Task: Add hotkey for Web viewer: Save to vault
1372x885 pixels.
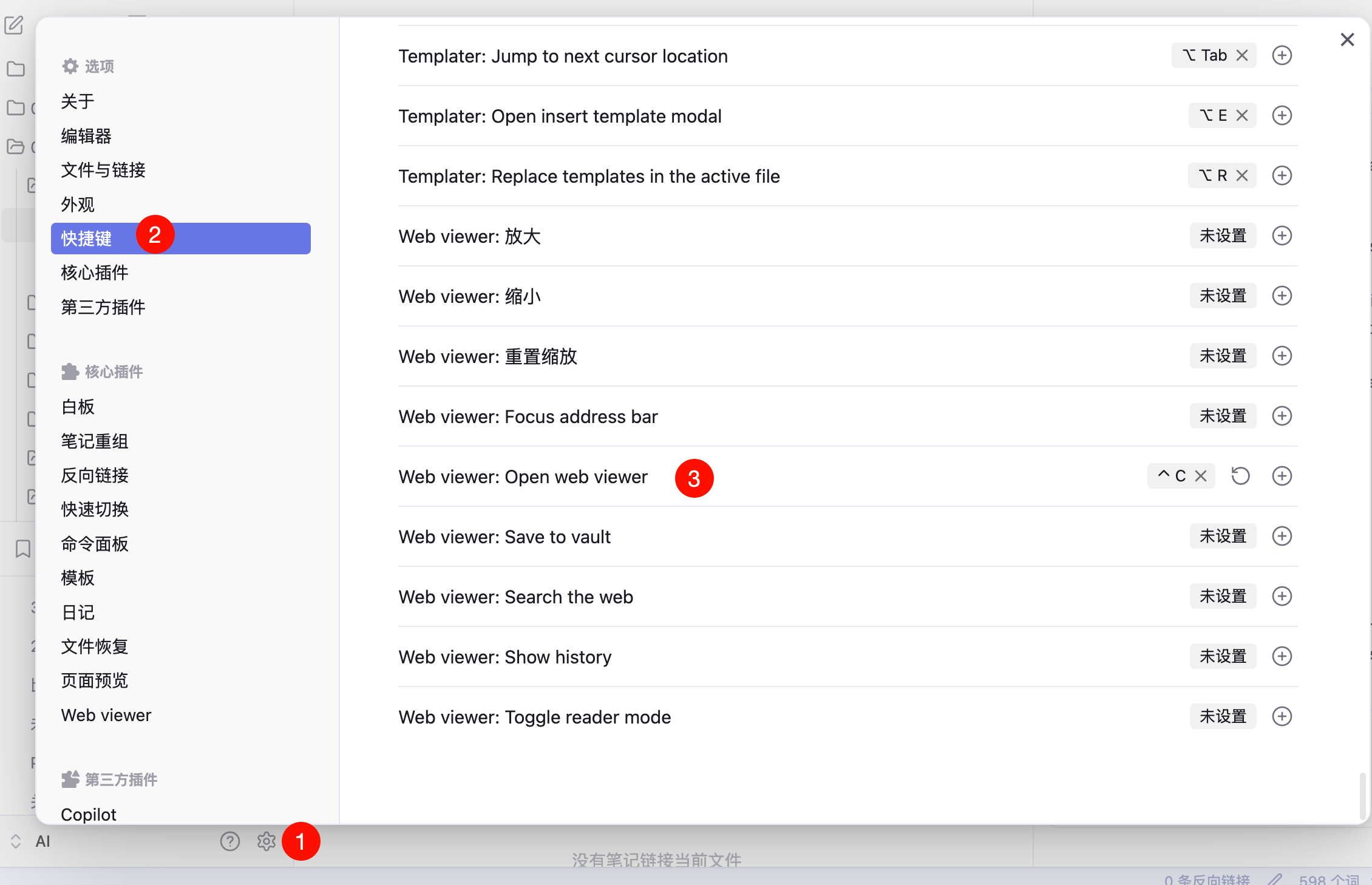Action: (1282, 537)
